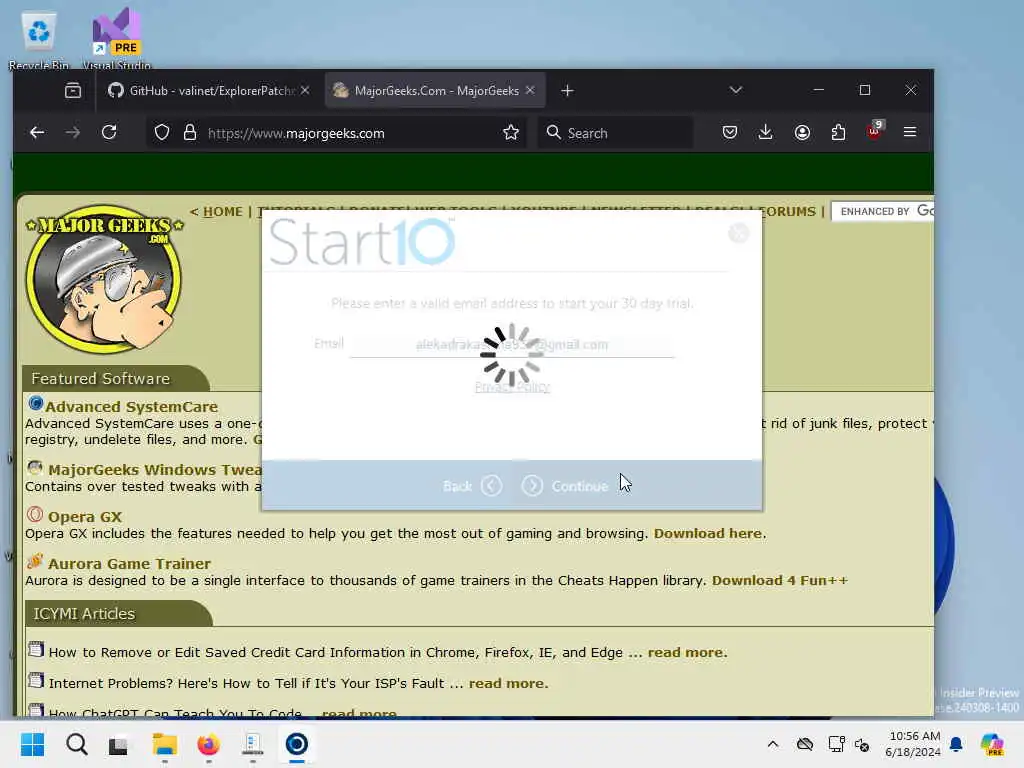Click the Continue button in Start10 dialog

tap(565, 486)
